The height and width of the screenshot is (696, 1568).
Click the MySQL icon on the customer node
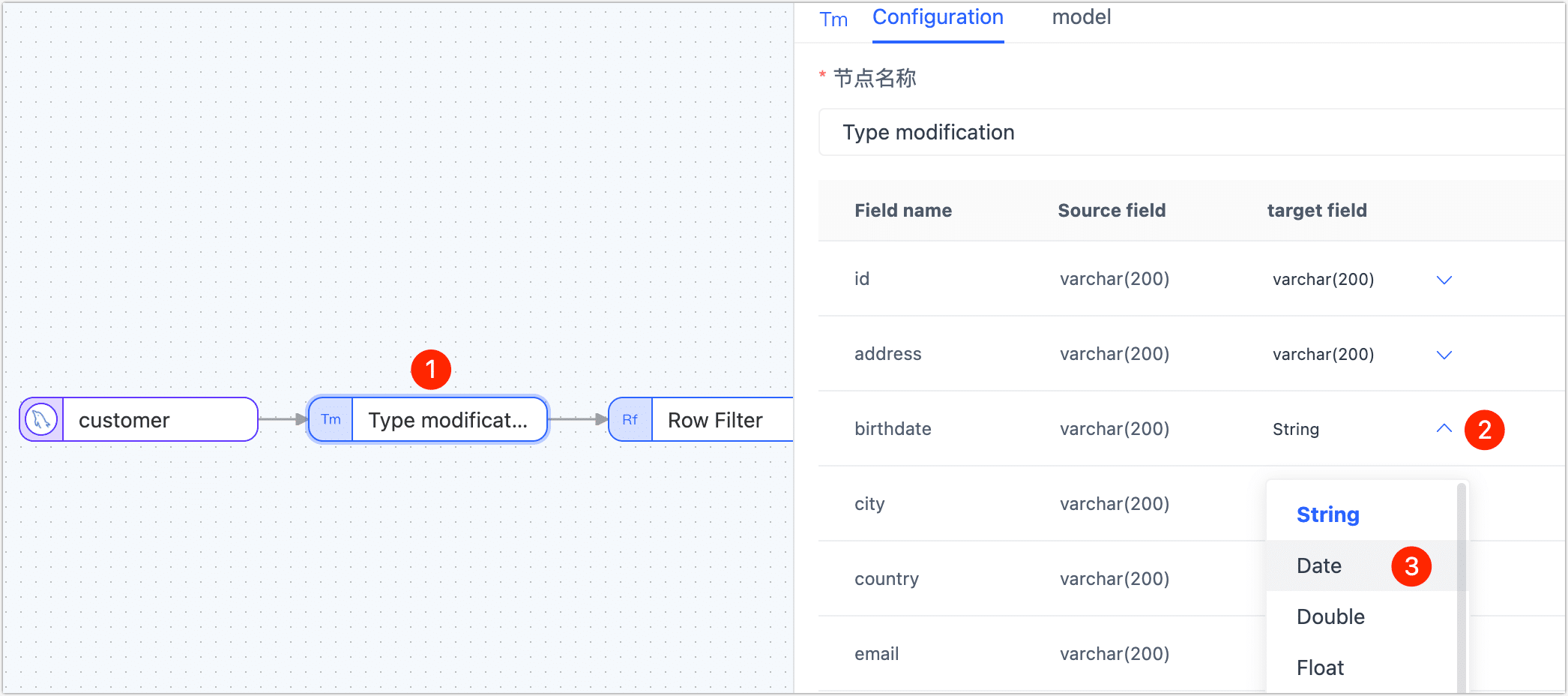pos(39,419)
